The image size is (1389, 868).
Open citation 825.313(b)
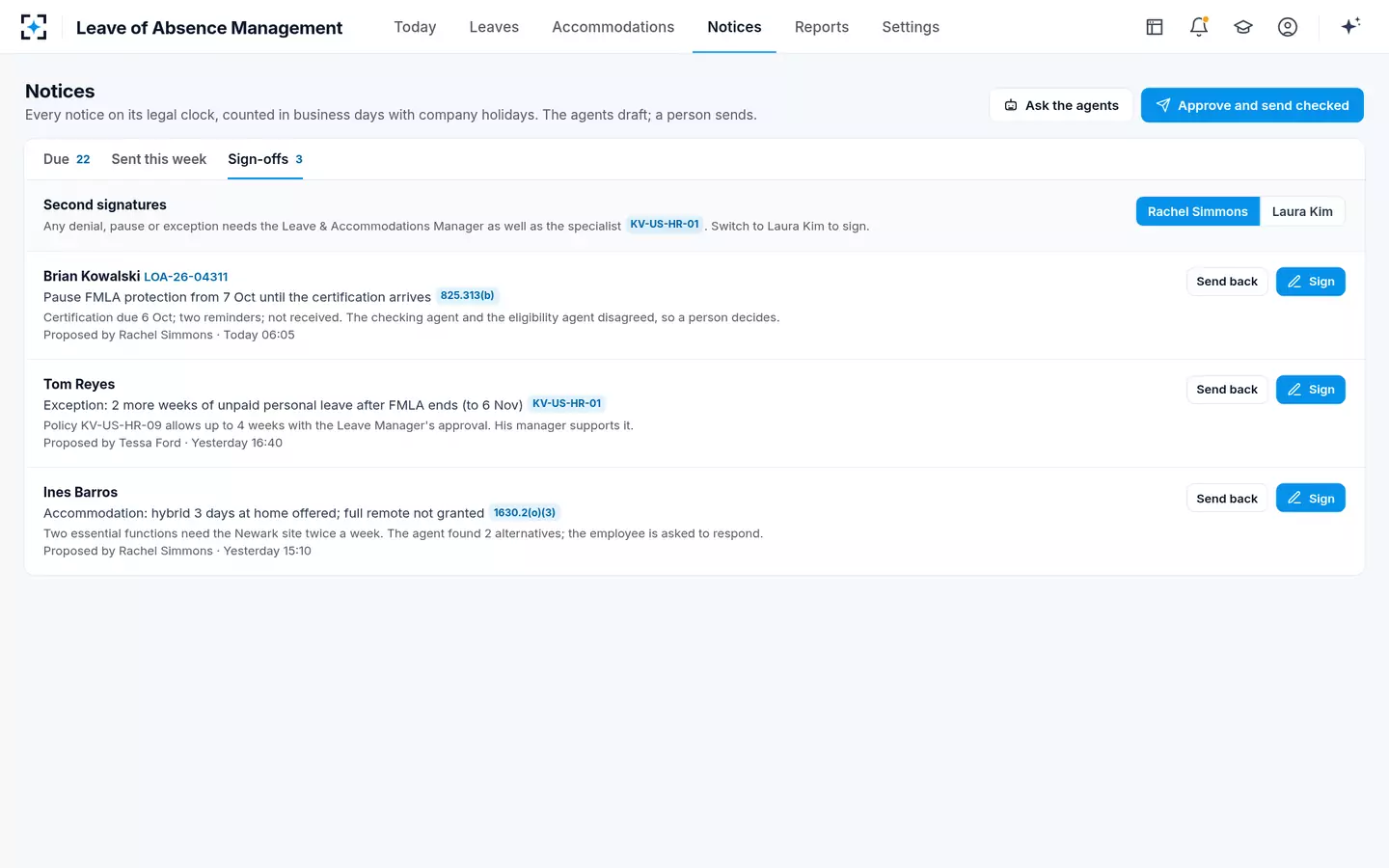click(x=468, y=295)
